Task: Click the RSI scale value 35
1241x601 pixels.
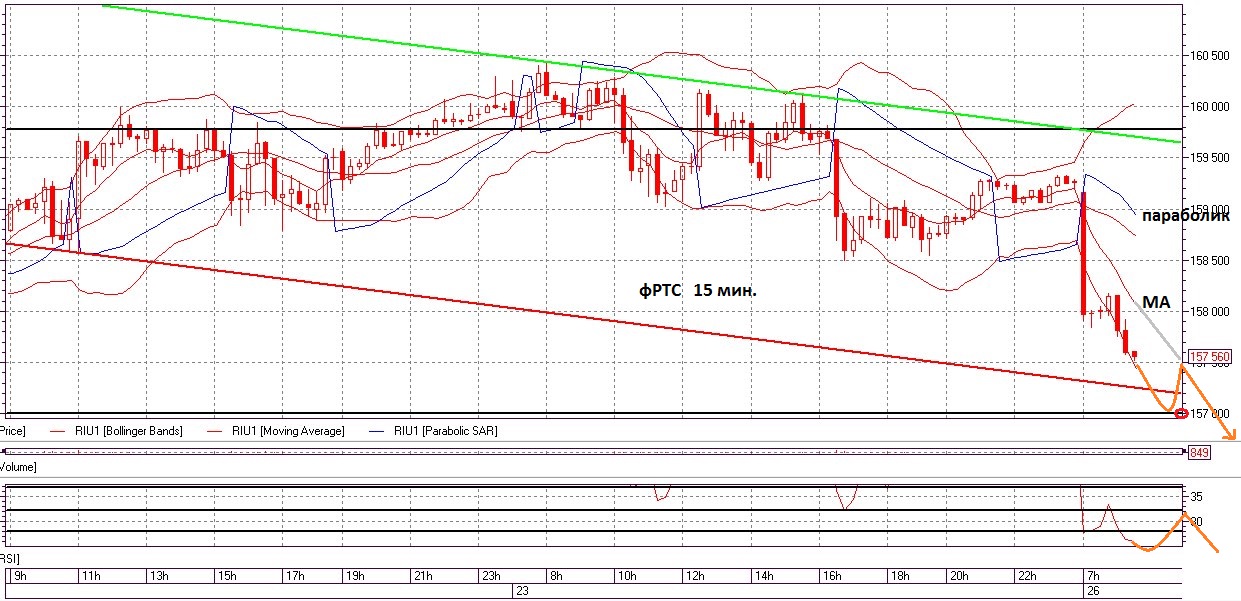Action: tap(1197, 496)
